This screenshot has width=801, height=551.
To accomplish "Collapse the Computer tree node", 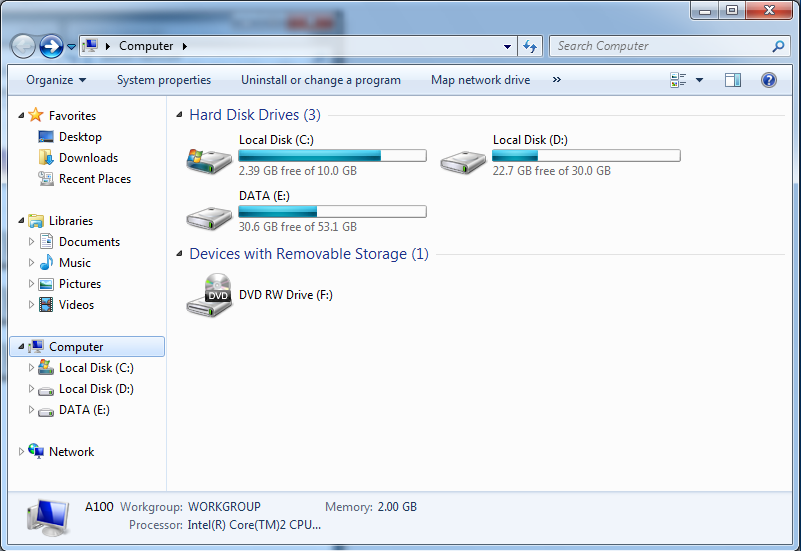I will pyautogui.click(x=21, y=347).
